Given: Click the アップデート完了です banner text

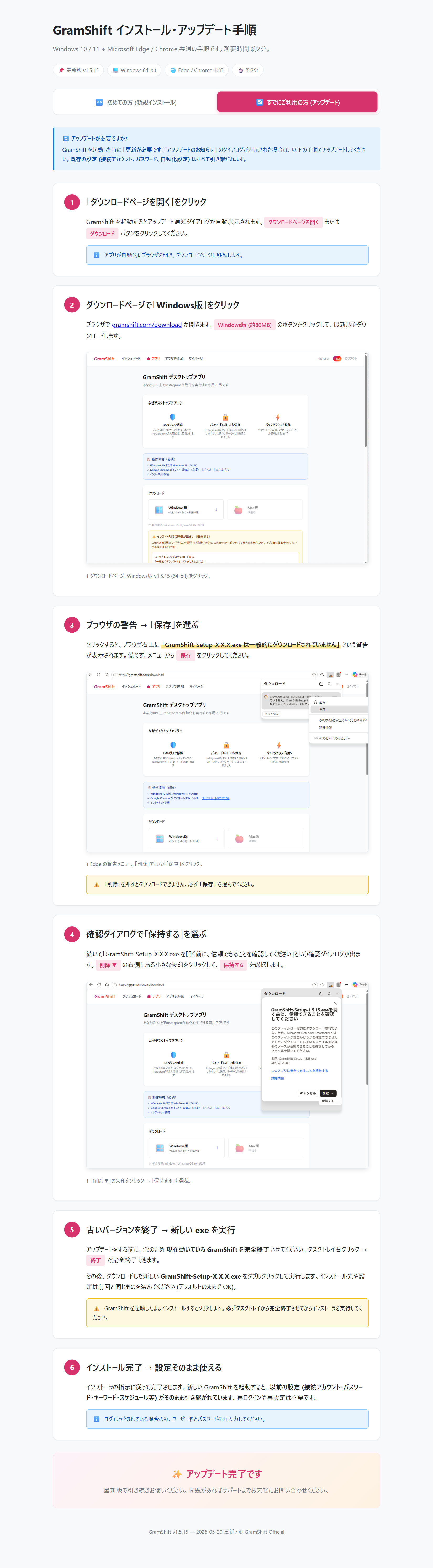Looking at the screenshot, I should (x=224, y=1474).
